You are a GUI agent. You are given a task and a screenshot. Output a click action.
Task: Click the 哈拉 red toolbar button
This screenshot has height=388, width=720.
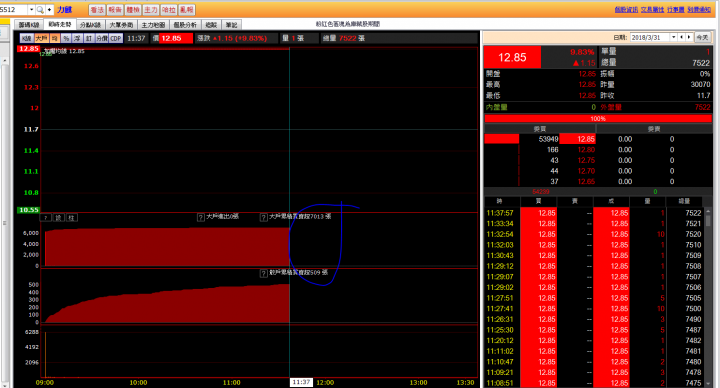tap(169, 10)
